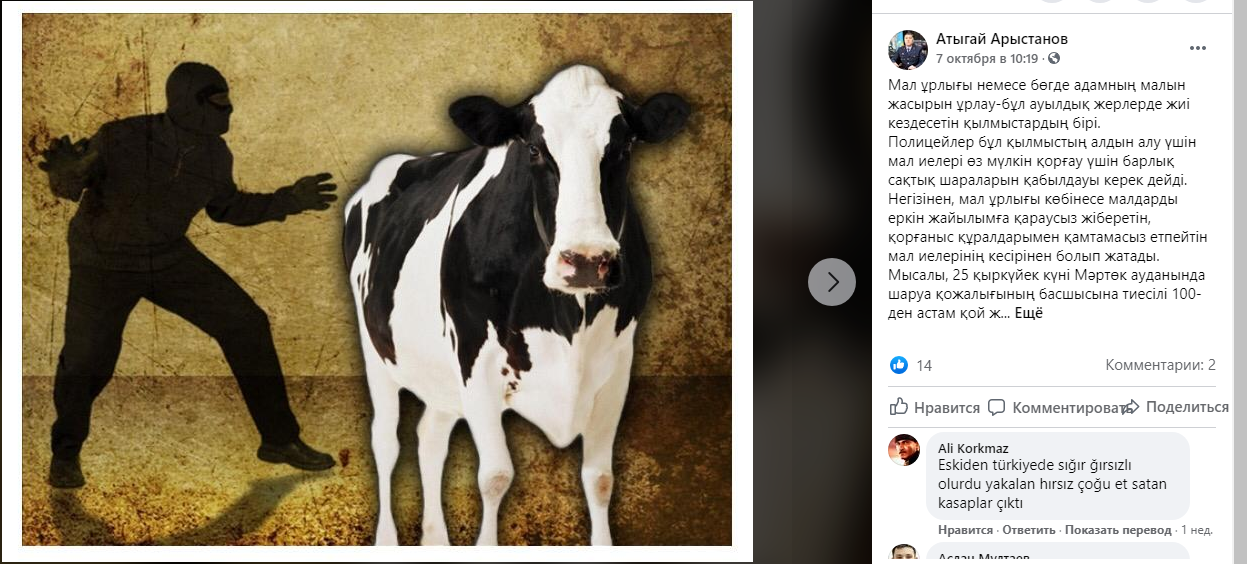This screenshot has height=564, width=1247.
Task: View the 14 reactions count
Action: (x=924, y=366)
